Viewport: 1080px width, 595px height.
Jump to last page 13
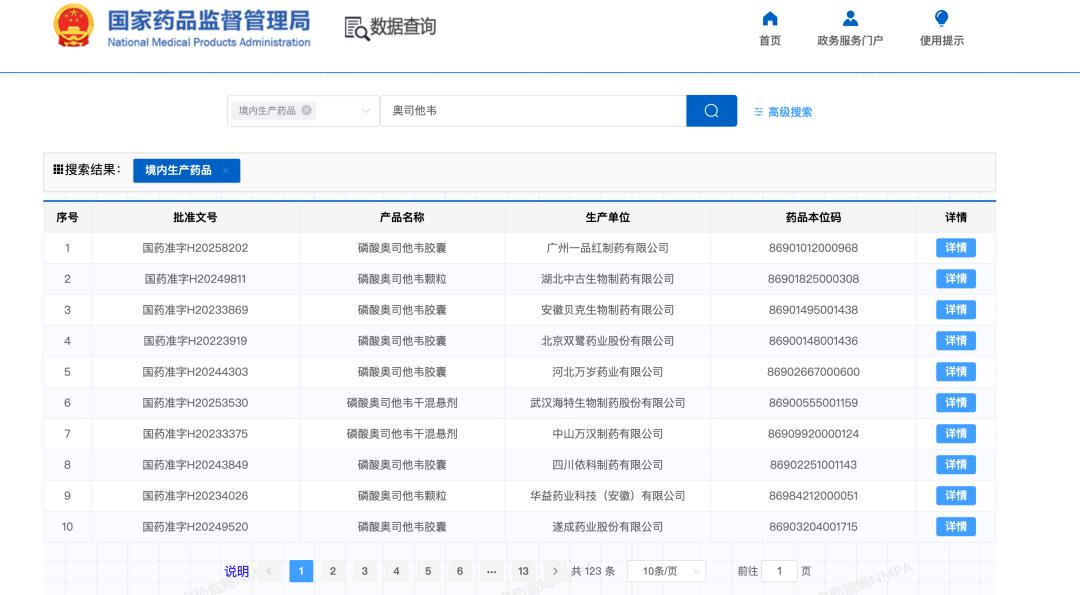tap(523, 571)
